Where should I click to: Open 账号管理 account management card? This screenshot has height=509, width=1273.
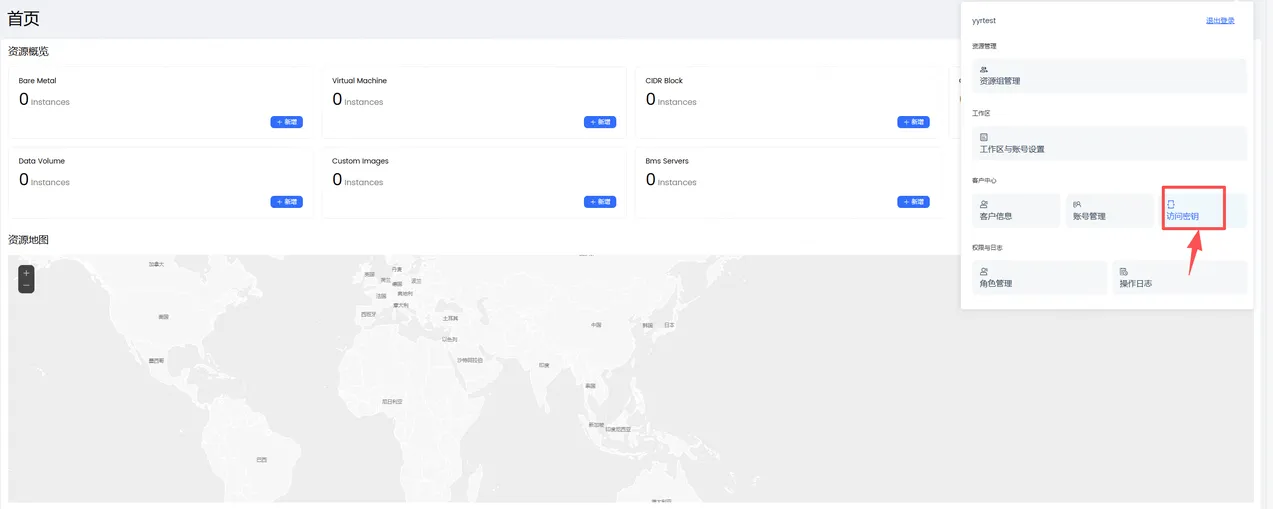pyautogui.click(x=1109, y=210)
